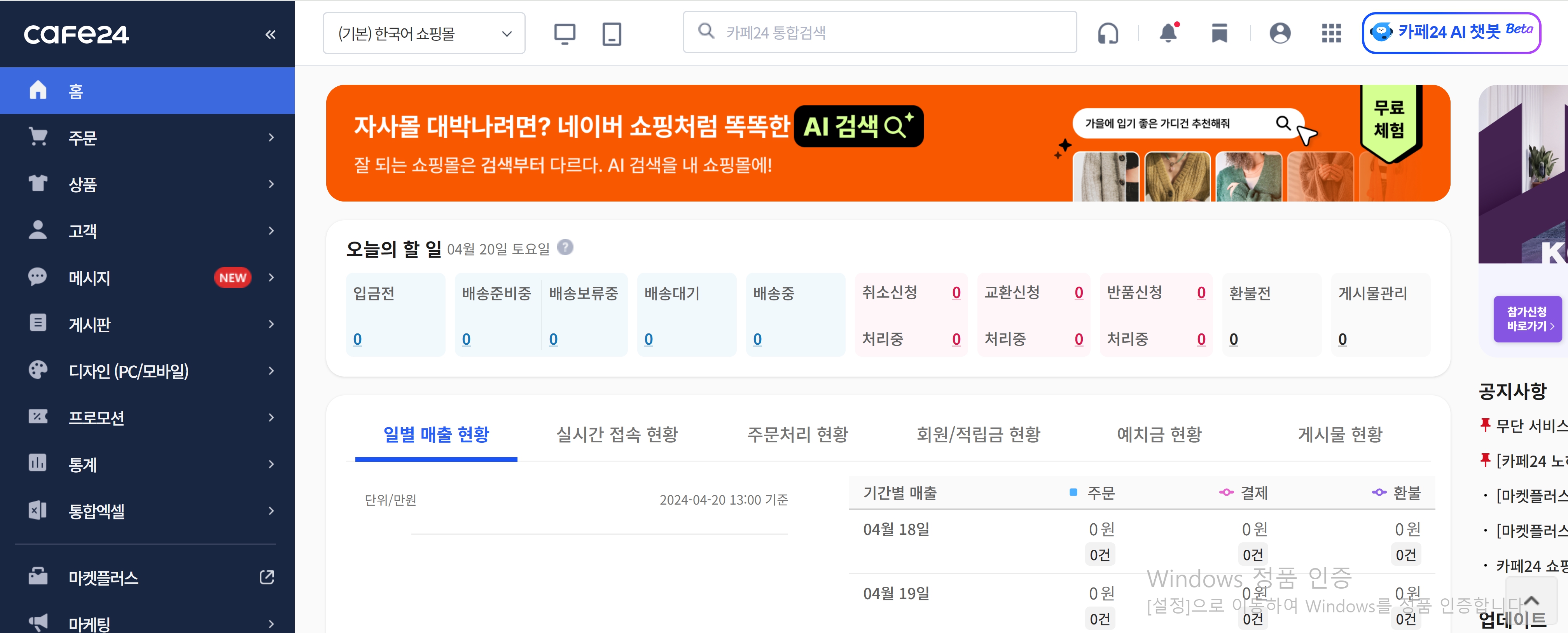Image resolution: width=1568 pixels, height=633 pixels.
Task: Open the bookmark icon in header
Action: [1219, 33]
